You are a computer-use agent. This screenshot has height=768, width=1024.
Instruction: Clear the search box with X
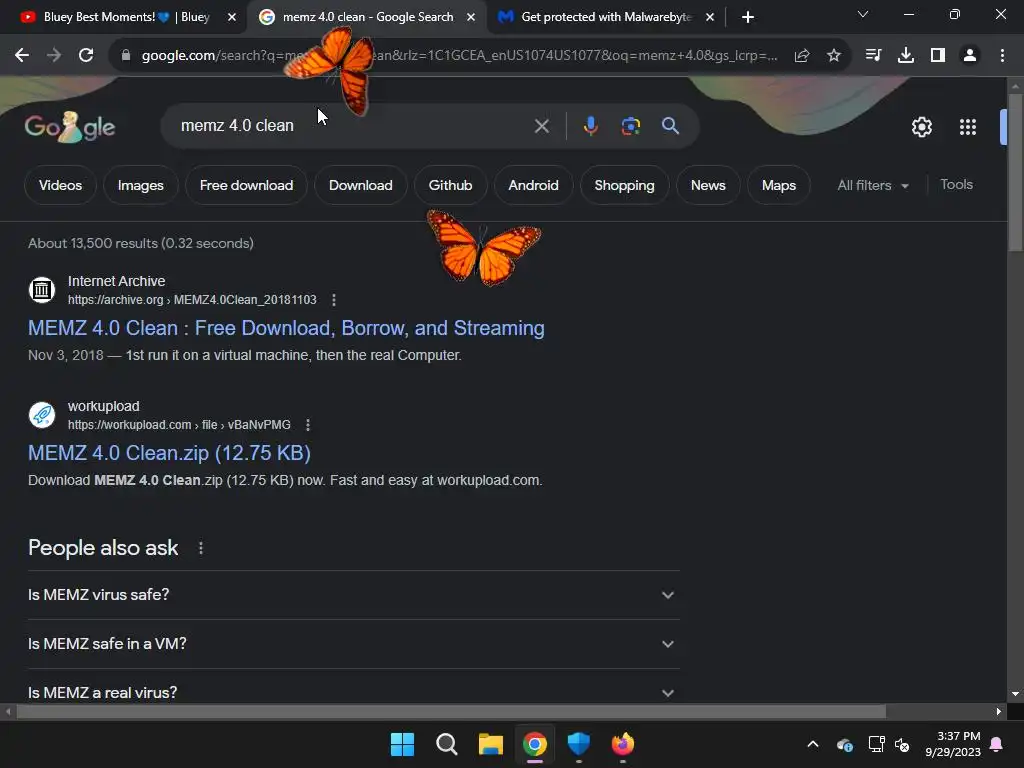click(541, 126)
